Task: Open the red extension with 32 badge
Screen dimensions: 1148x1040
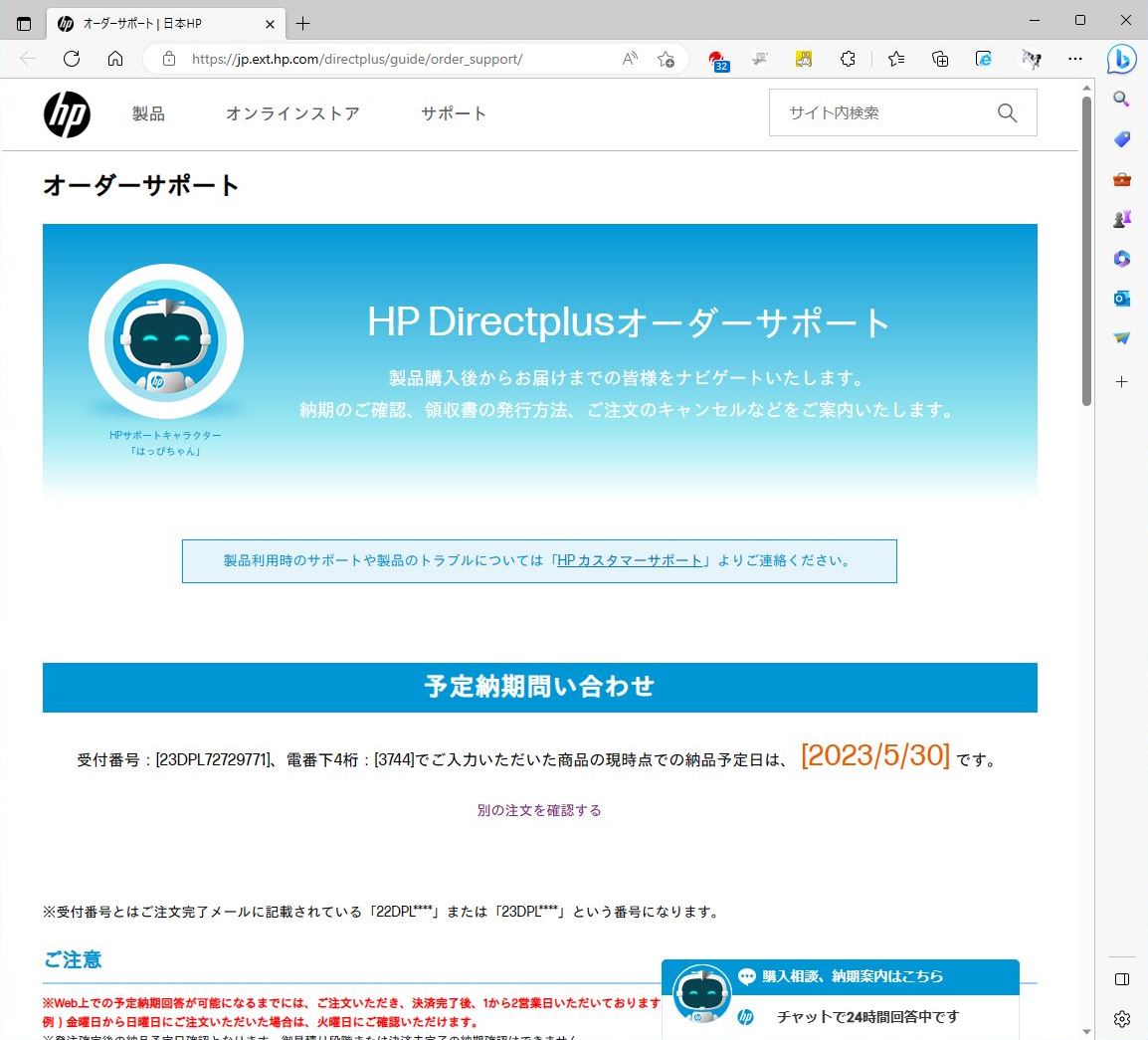Action: (x=718, y=60)
